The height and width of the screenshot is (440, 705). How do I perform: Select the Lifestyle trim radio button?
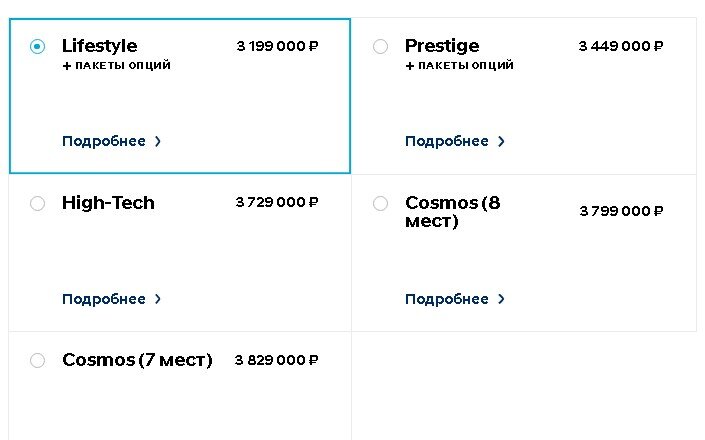coord(38,46)
